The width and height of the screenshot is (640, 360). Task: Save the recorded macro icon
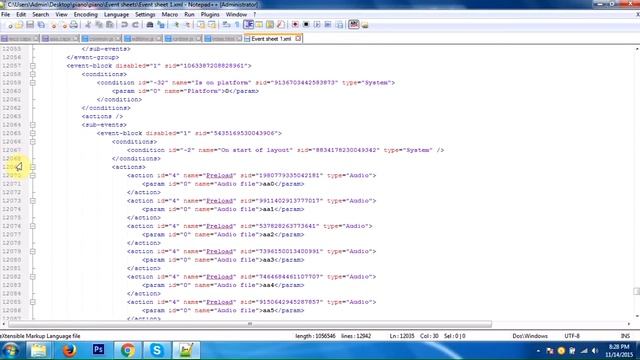tap(339, 25)
